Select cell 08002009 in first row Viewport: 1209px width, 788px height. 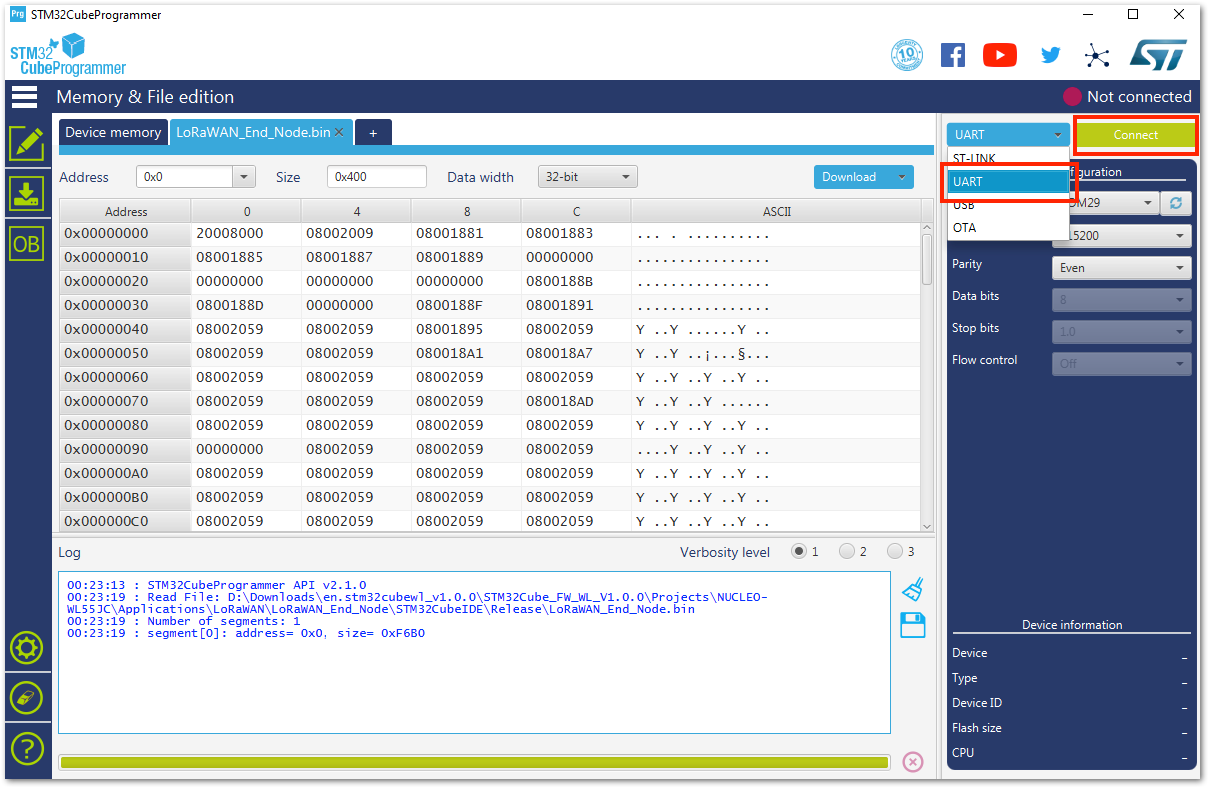click(x=356, y=233)
